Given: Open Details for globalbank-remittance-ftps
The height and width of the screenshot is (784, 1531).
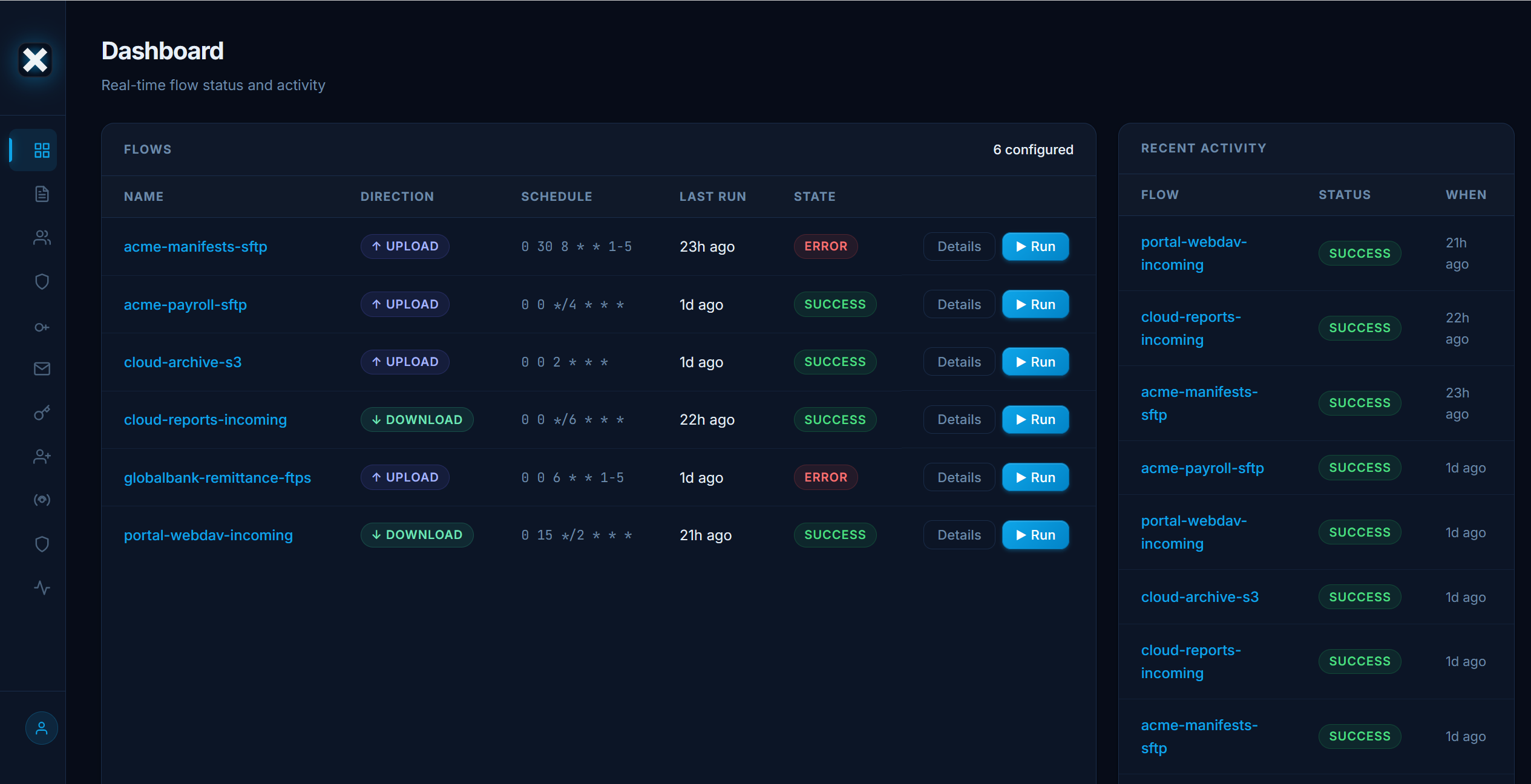Looking at the screenshot, I should tap(958, 477).
